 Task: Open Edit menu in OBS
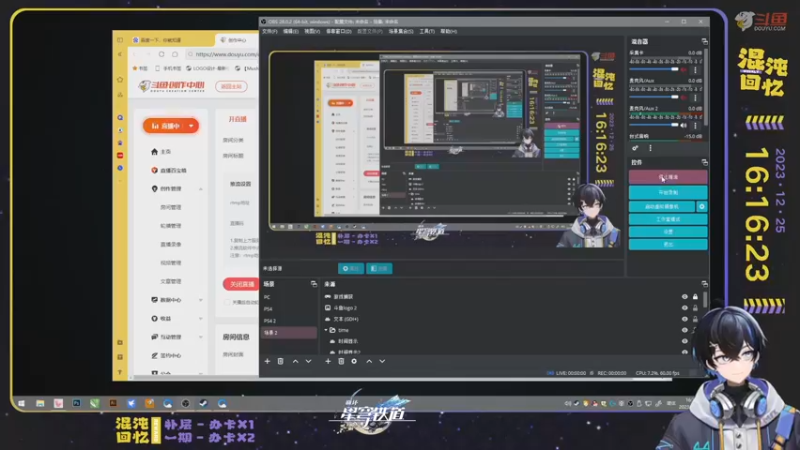[x=290, y=32]
